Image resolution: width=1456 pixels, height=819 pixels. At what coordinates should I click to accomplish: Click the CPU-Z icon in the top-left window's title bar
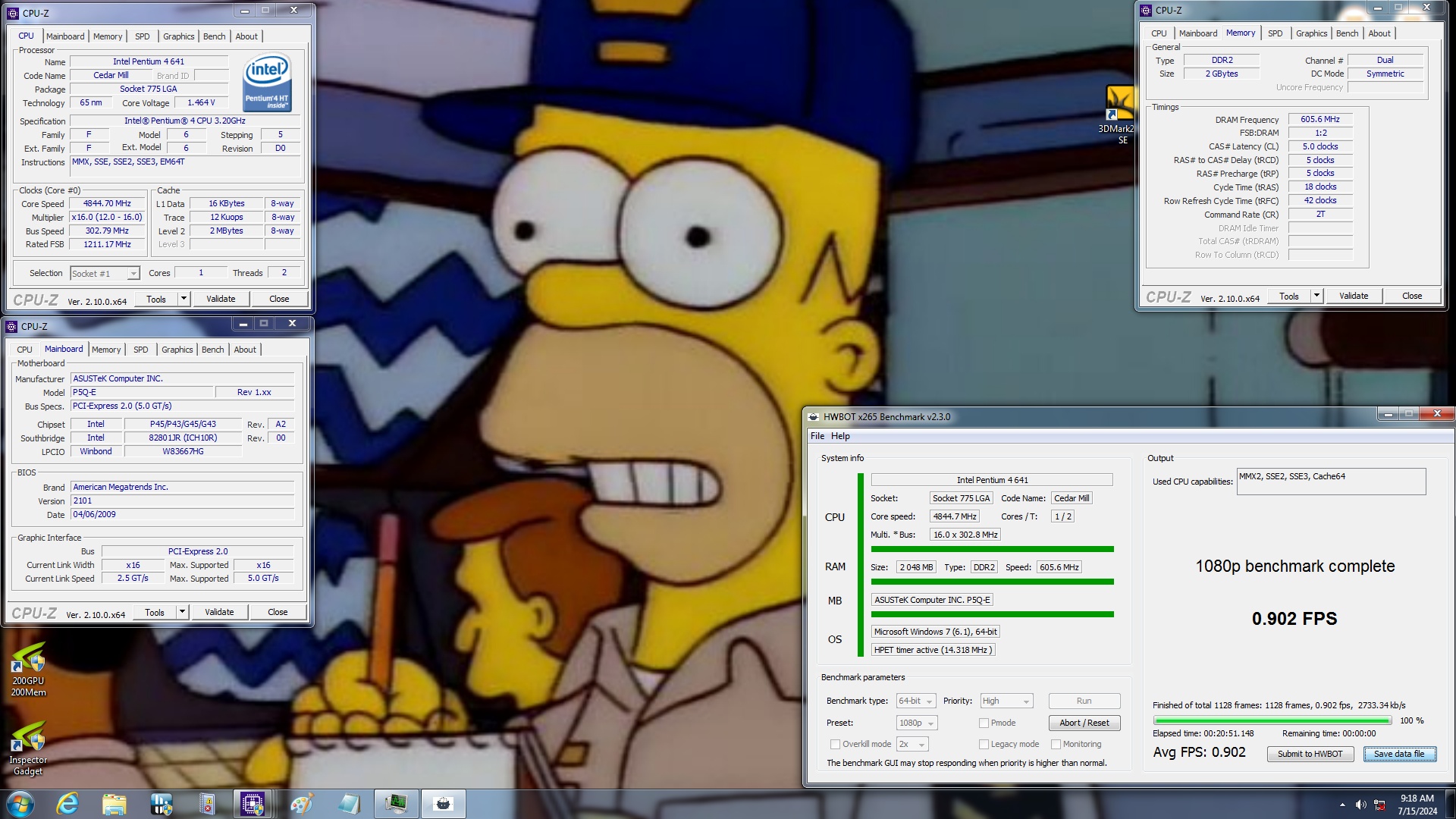click(x=13, y=13)
